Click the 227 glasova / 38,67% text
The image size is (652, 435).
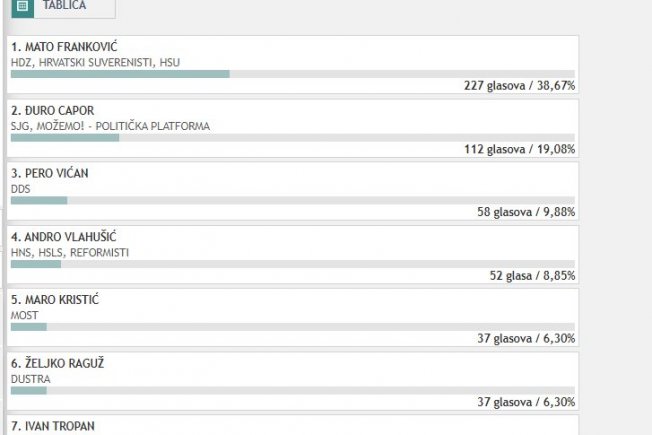click(519, 86)
